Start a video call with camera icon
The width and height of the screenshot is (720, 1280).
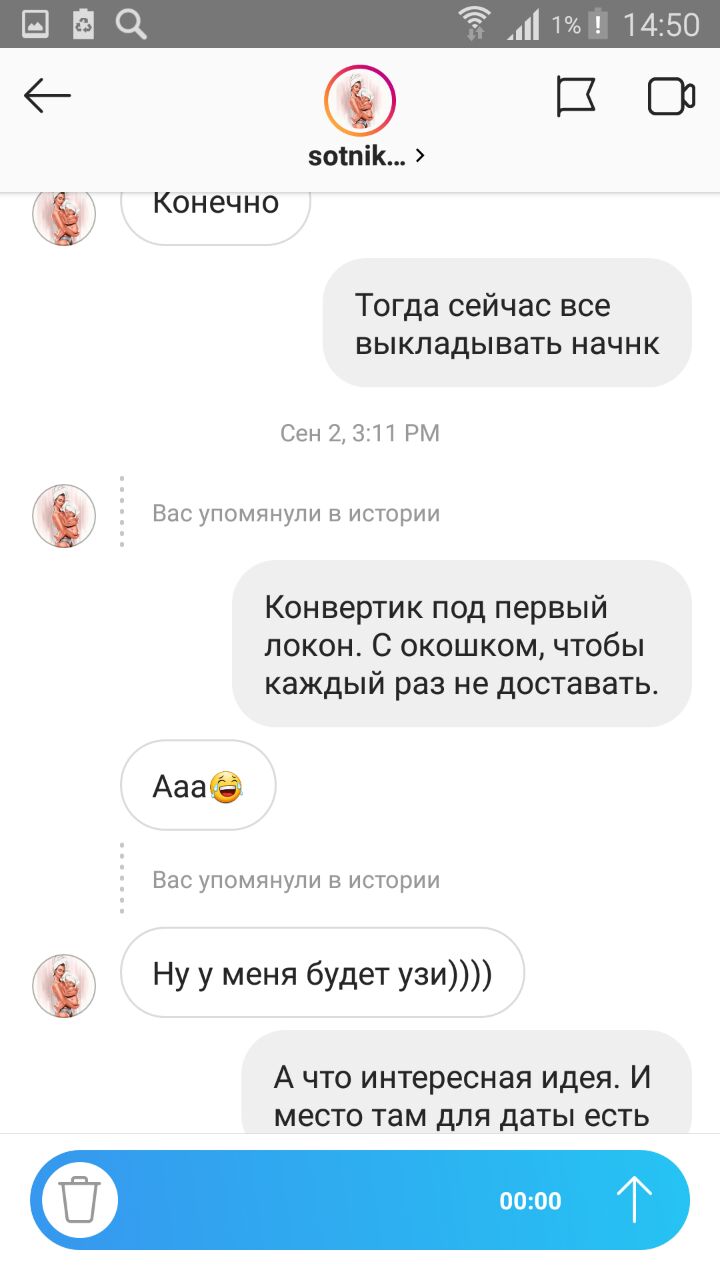[x=671, y=97]
